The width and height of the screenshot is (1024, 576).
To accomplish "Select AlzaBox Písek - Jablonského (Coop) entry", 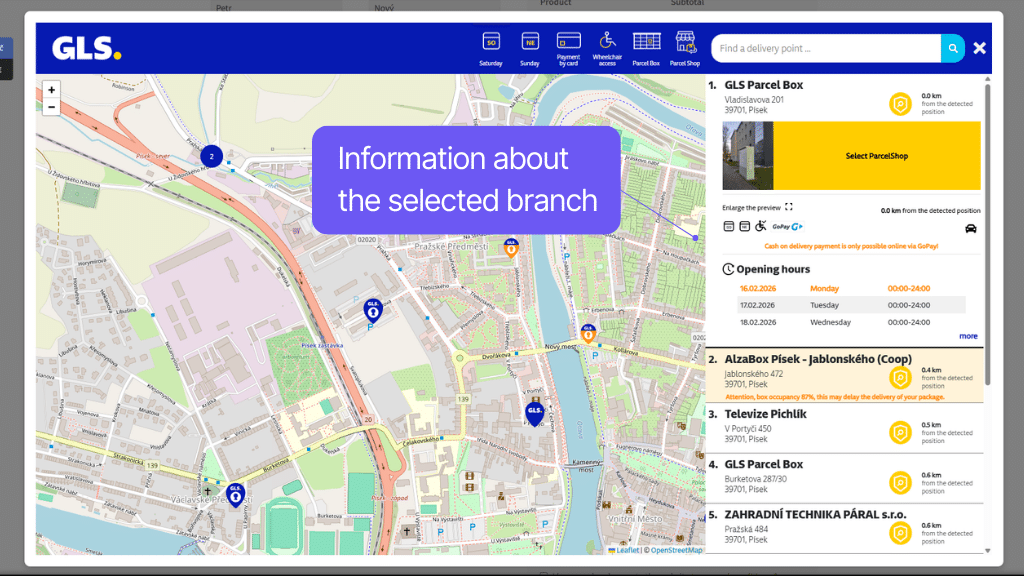I will [x=844, y=376].
